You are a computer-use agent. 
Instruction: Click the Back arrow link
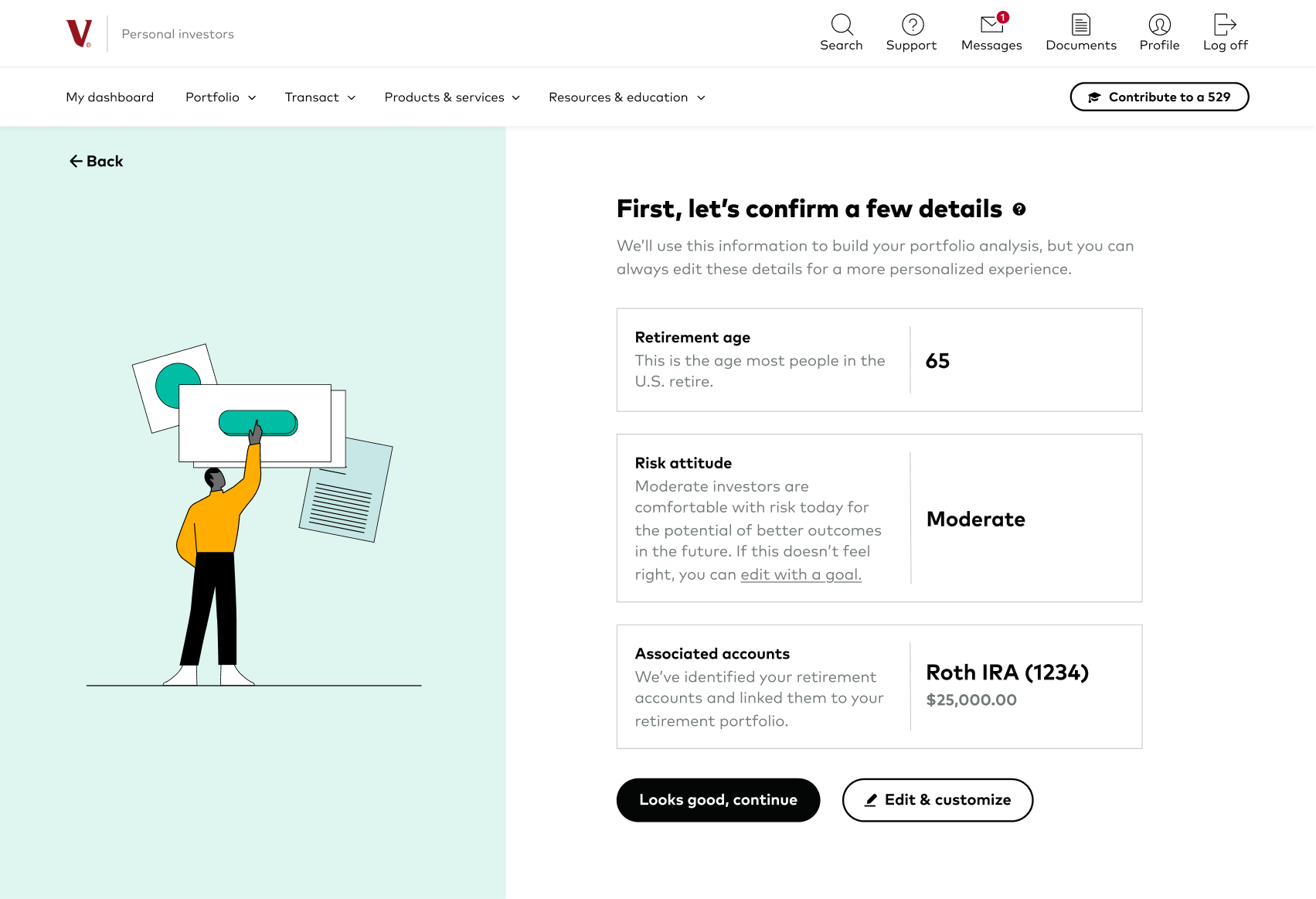[96, 161]
